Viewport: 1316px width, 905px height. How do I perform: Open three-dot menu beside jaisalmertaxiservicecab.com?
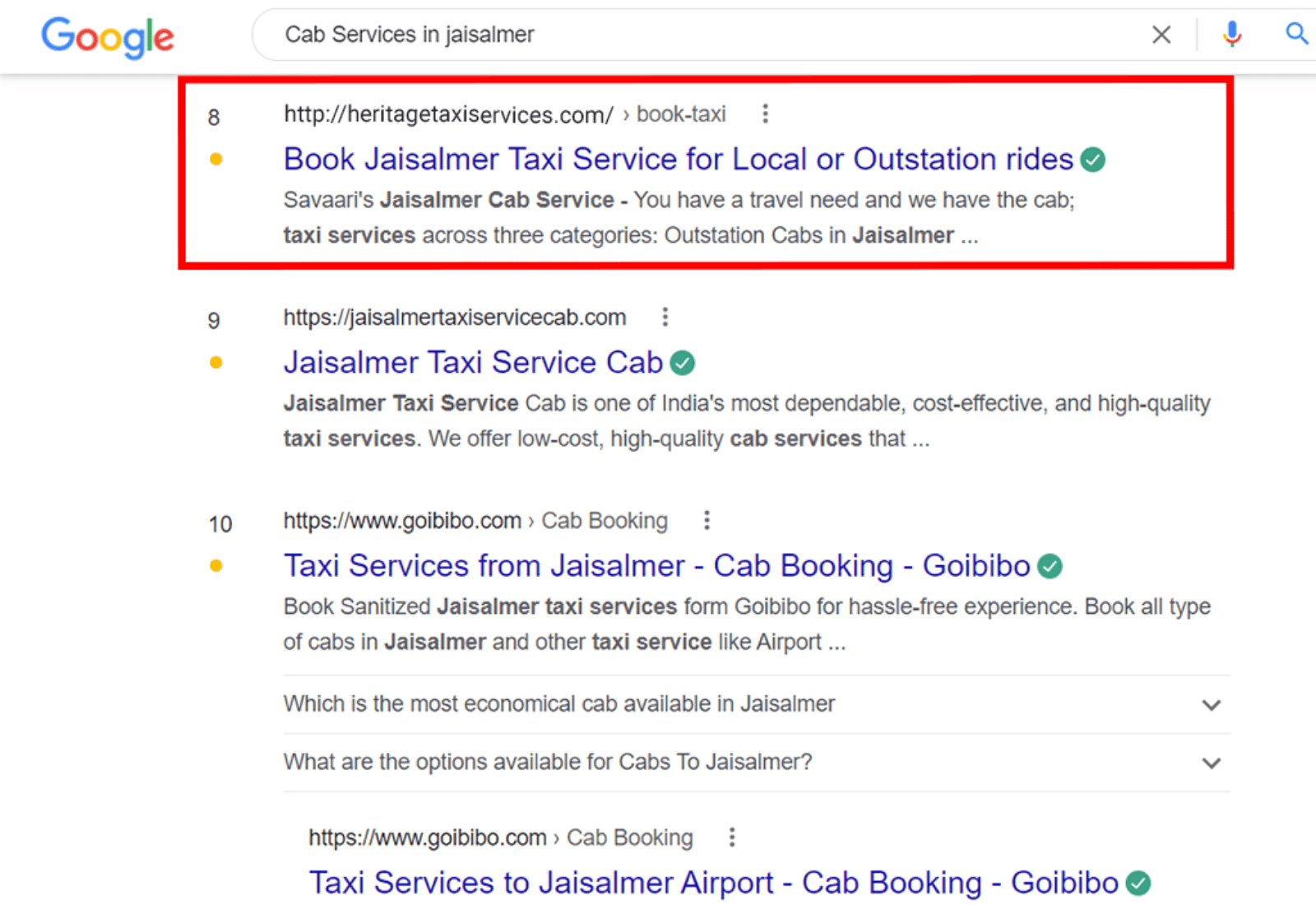click(x=665, y=316)
